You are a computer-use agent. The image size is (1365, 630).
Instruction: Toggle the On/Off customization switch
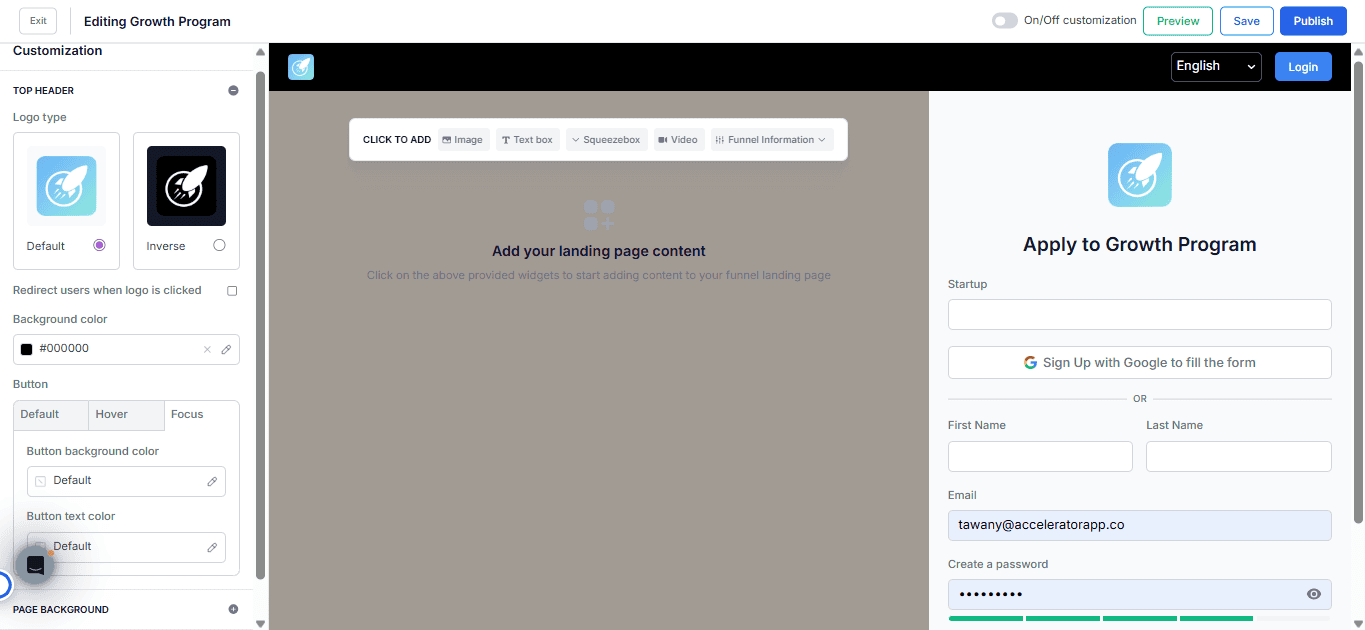click(1005, 20)
